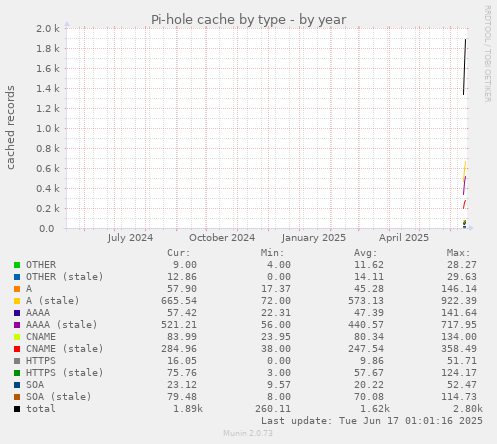
Task: Click the OTHER avg value '11.62'
Action: click(x=369, y=265)
